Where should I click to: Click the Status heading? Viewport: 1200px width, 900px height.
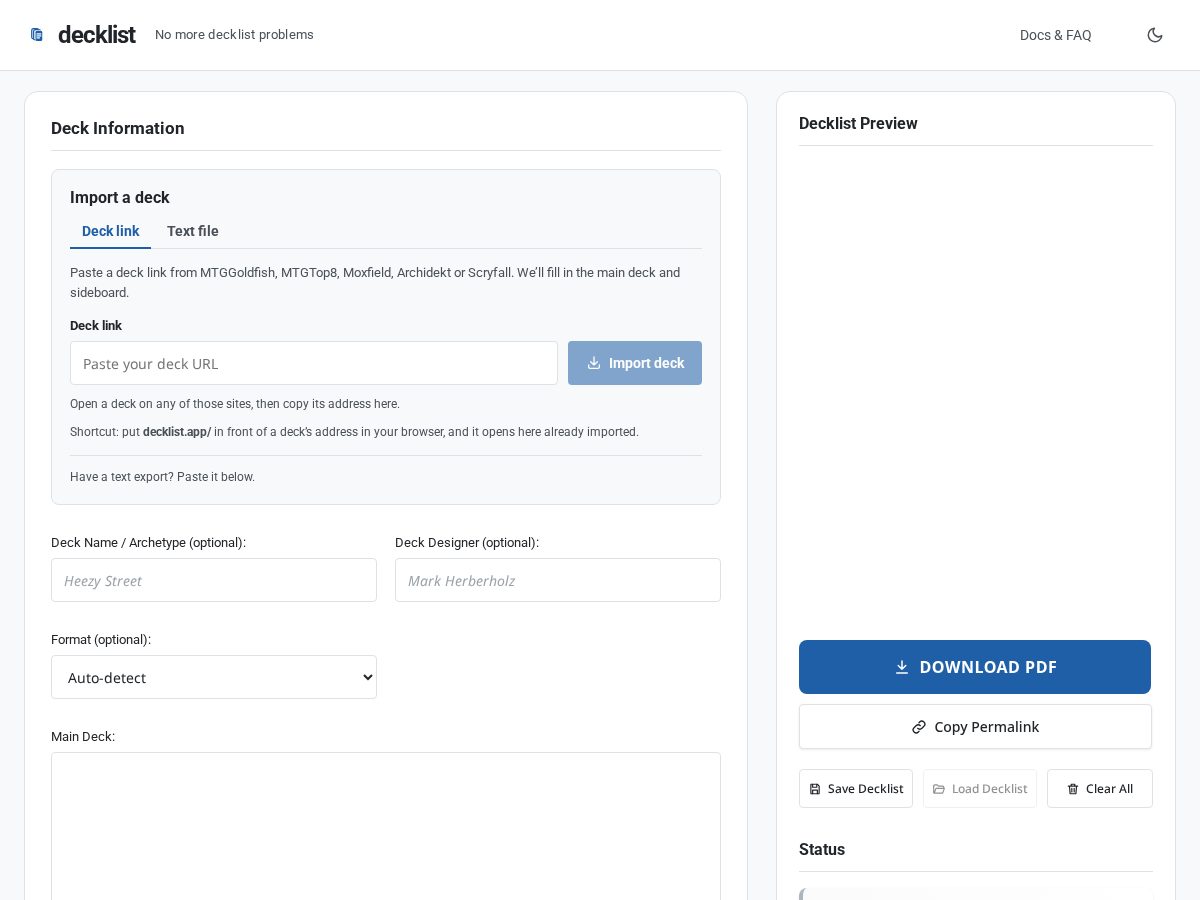[x=822, y=849]
